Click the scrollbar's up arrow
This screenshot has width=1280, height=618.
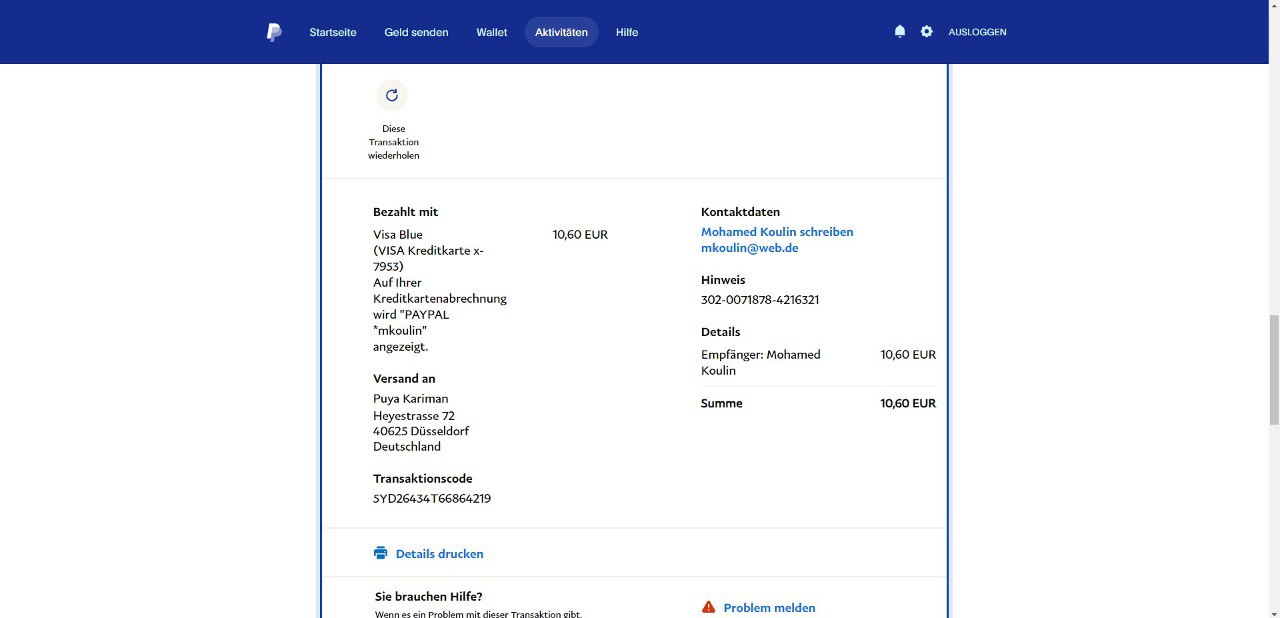[1273, 6]
